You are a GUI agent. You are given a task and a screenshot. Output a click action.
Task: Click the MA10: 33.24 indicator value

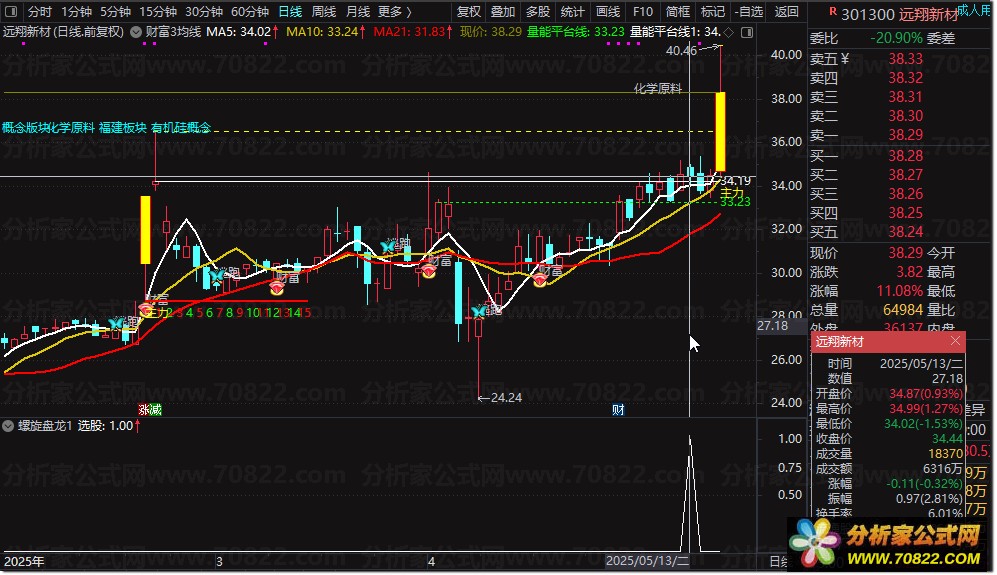(322, 32)
